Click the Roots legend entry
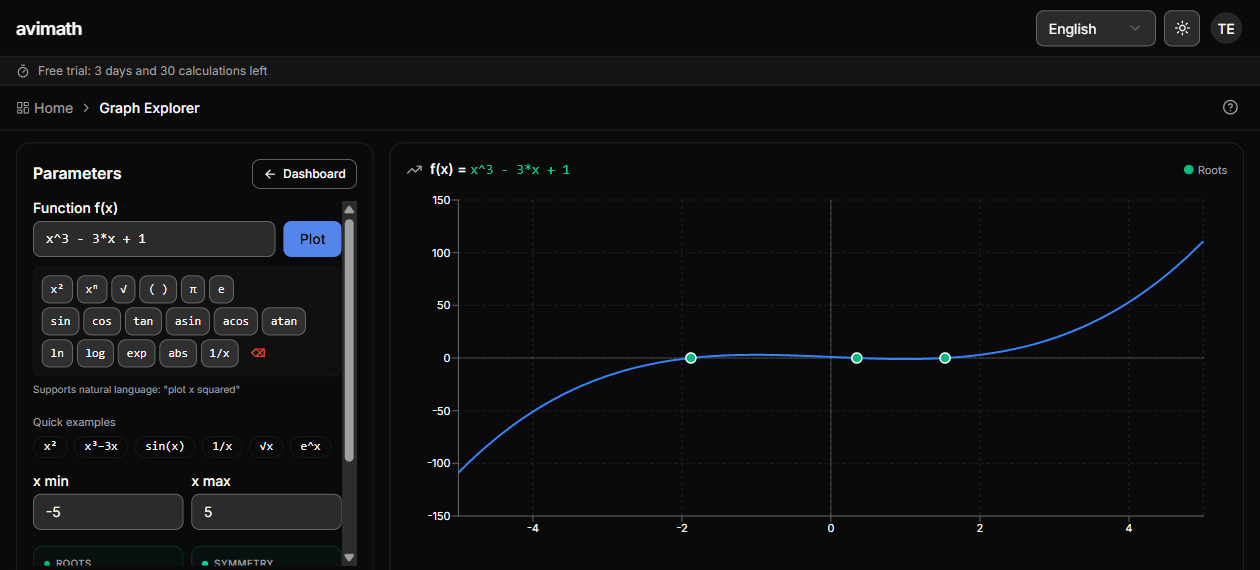 [x=1205, y=170]
